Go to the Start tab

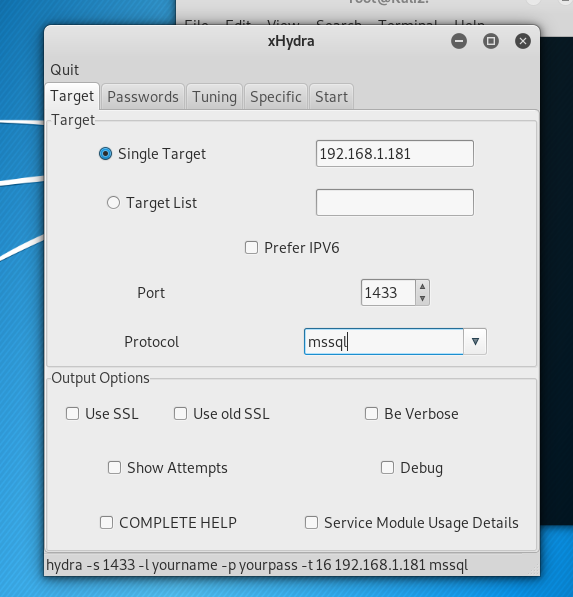pos(331,97)
